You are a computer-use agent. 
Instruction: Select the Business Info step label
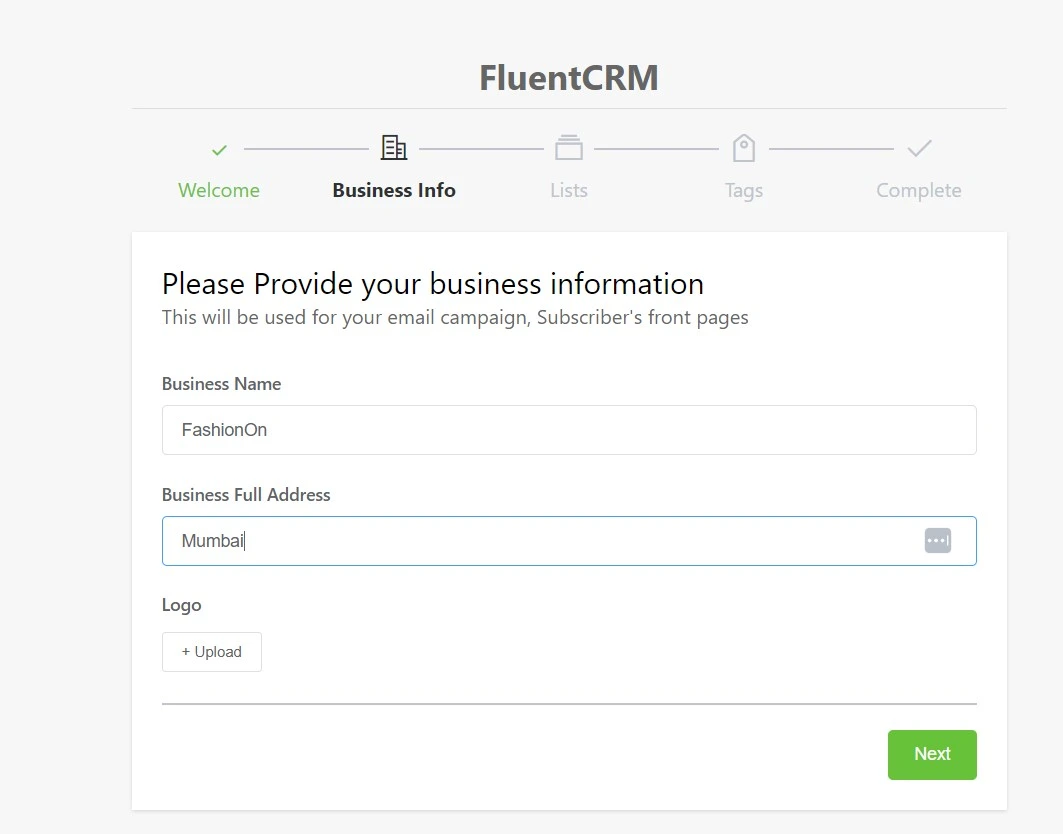(x=394, y=191)
